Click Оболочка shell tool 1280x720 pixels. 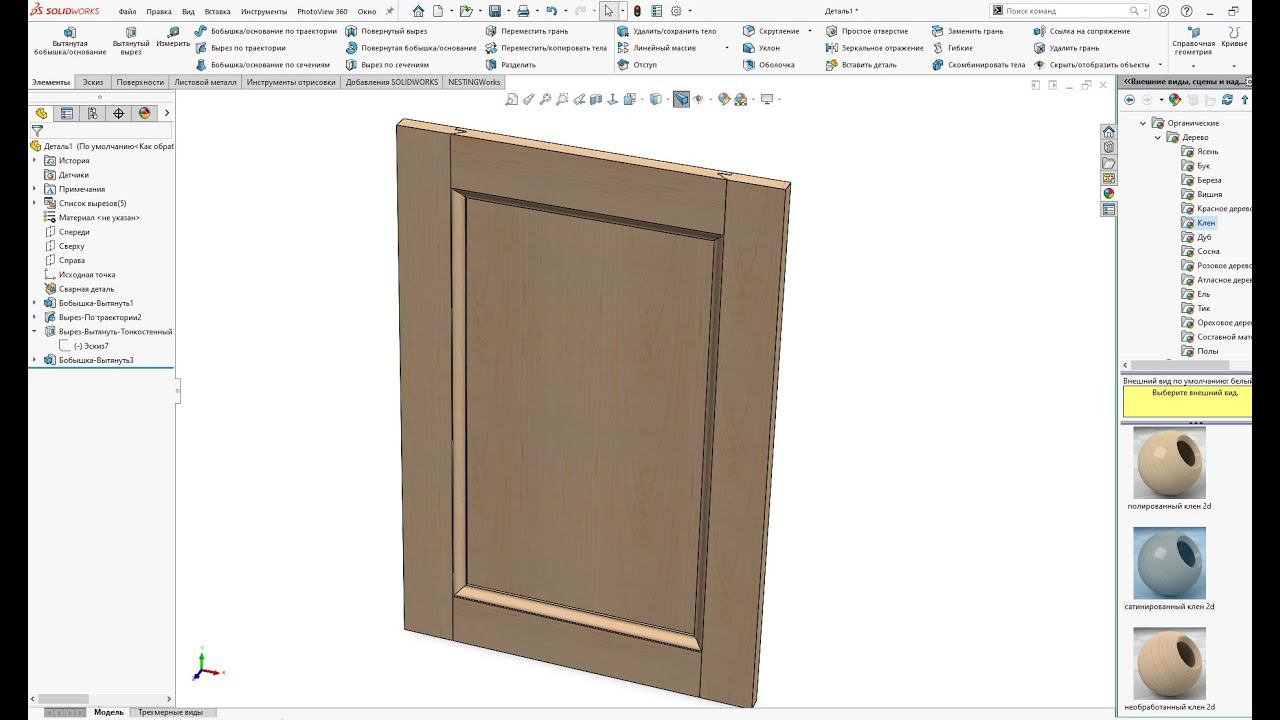point(768,65)
